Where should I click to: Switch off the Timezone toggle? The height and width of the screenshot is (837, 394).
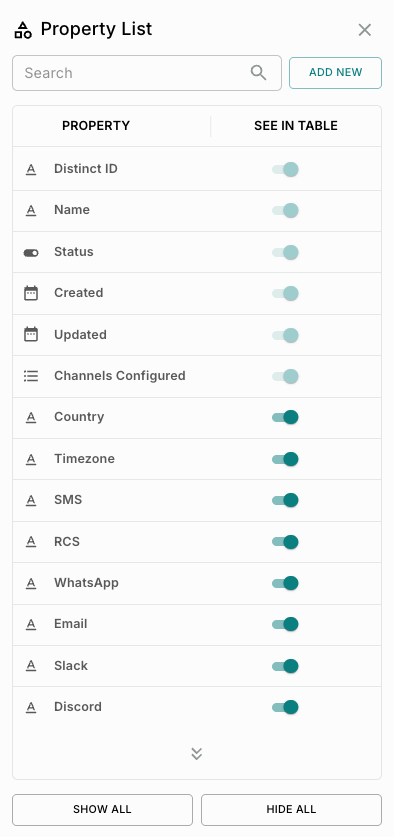click(285, 459)
